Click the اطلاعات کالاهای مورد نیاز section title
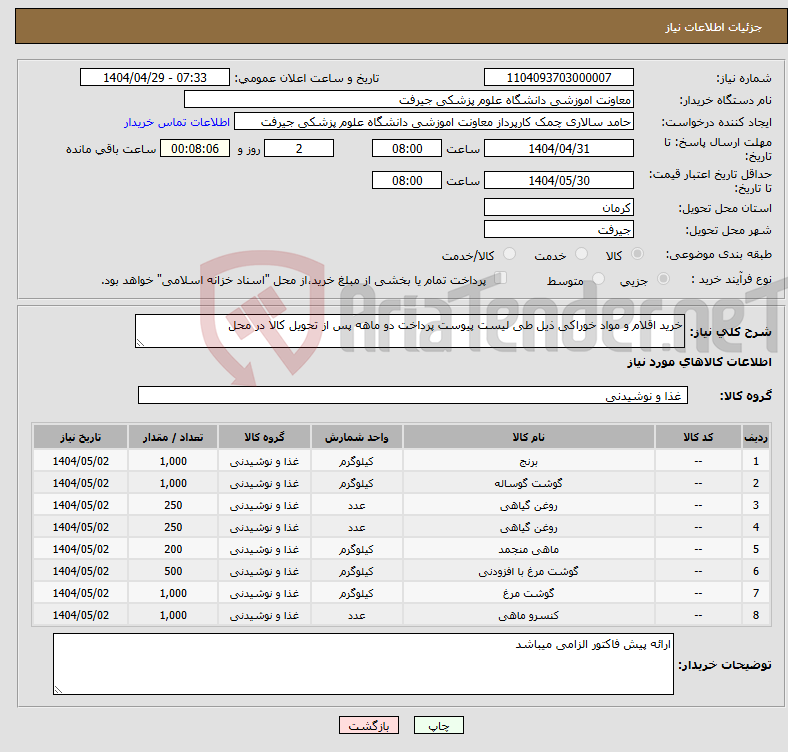The height and width of the screenshot is (752, 788). click(x=699, y=362)
